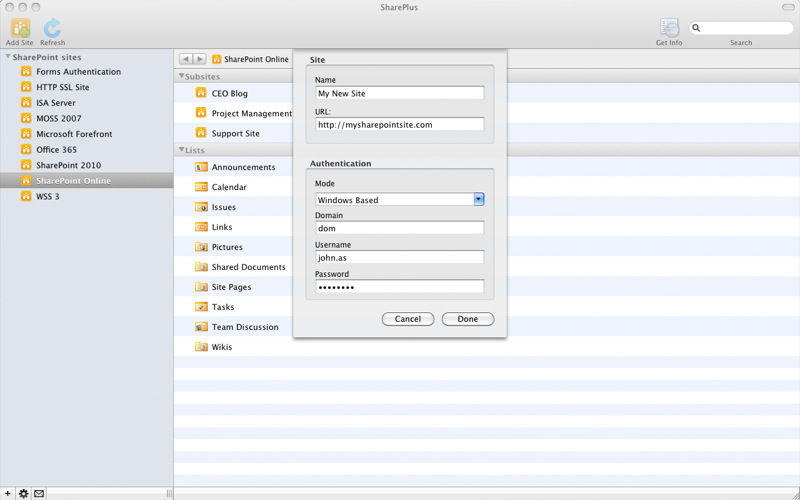Image resolution: width=800 pixels, height=500 pixels.
Task: Click the Name field My New Site
Action: [399, 93]
